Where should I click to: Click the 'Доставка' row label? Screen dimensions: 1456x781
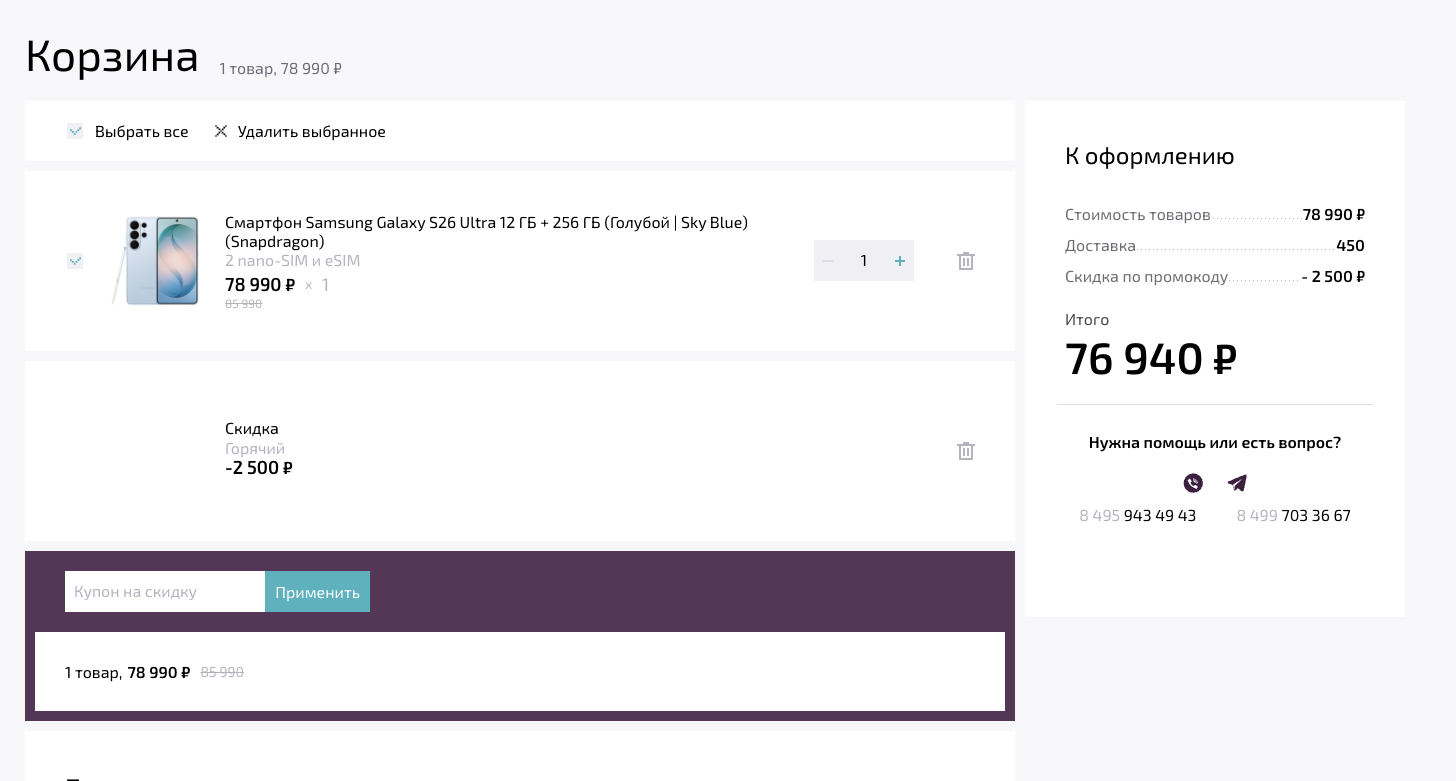(1100, 246)
